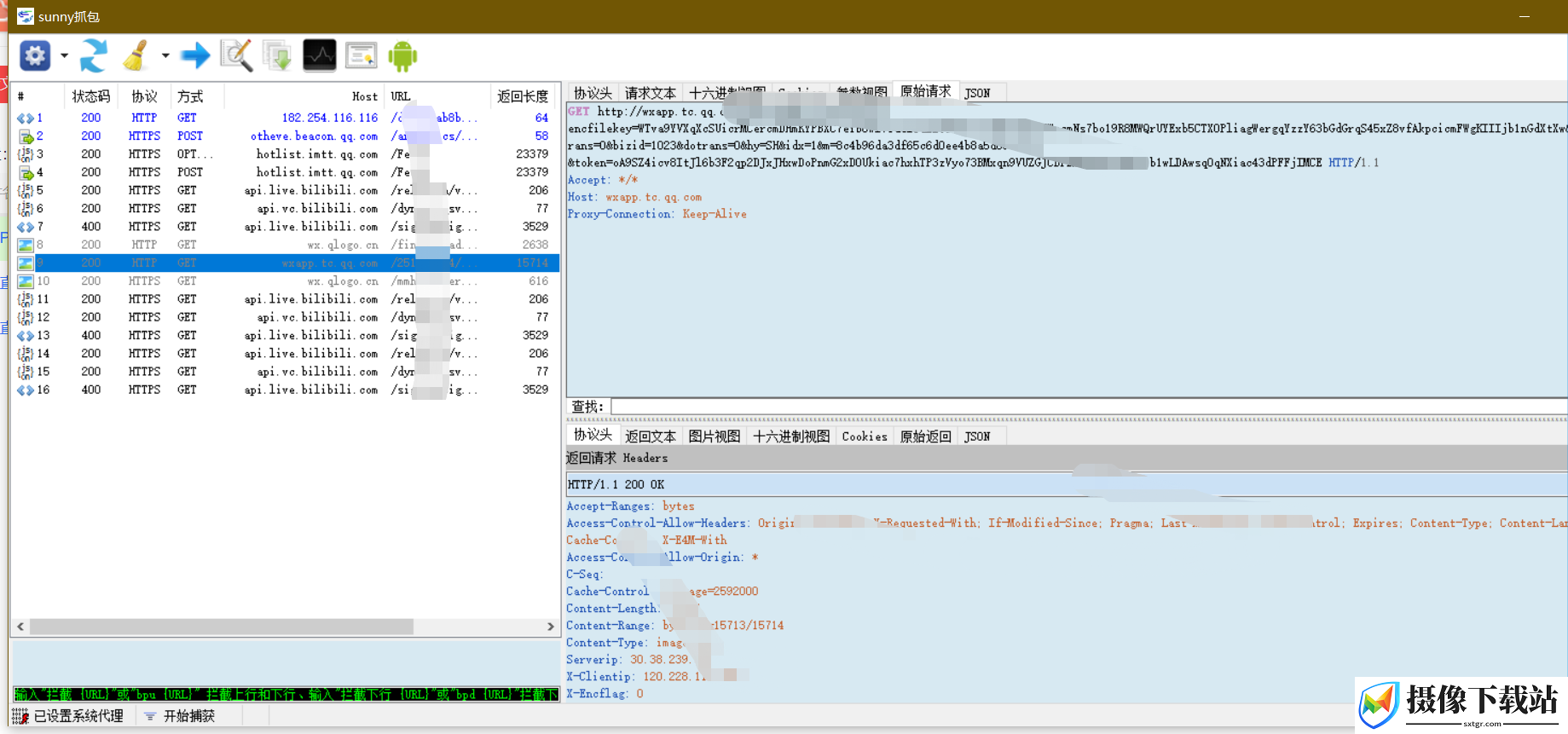Click return length 15714 in row 9
The image size is (1568, 734).
(x=532, y=263)
